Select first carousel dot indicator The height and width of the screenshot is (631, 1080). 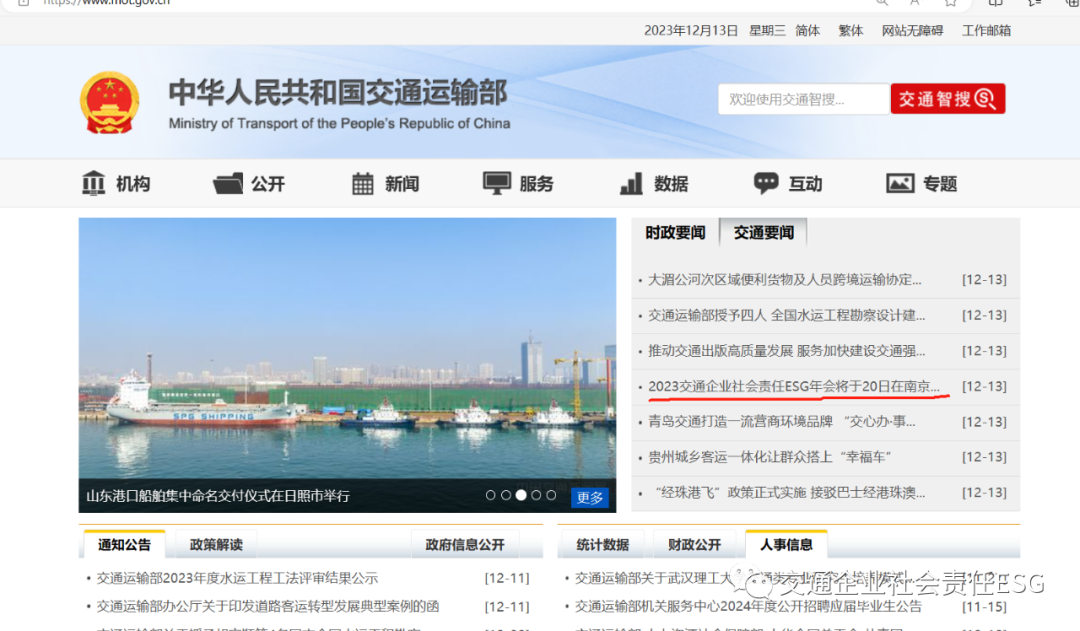(x=490, y=495)
